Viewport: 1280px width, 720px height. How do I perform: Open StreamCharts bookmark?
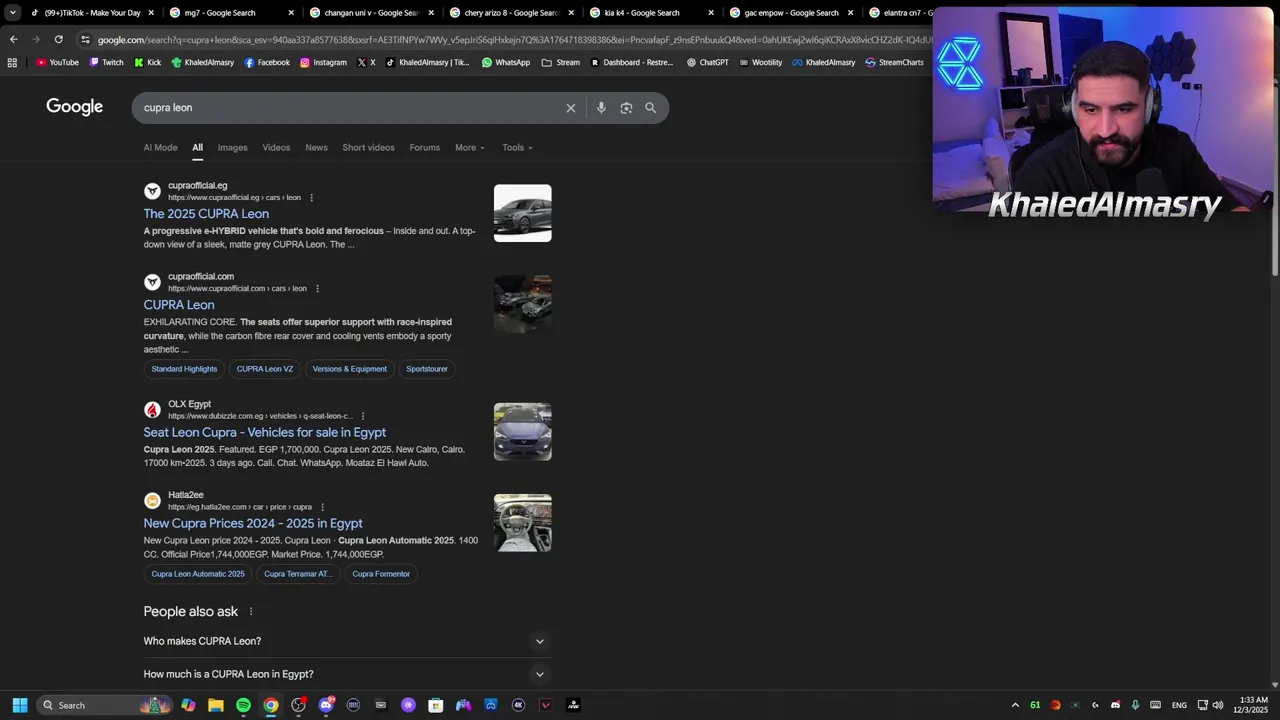[x=894, y=62]
